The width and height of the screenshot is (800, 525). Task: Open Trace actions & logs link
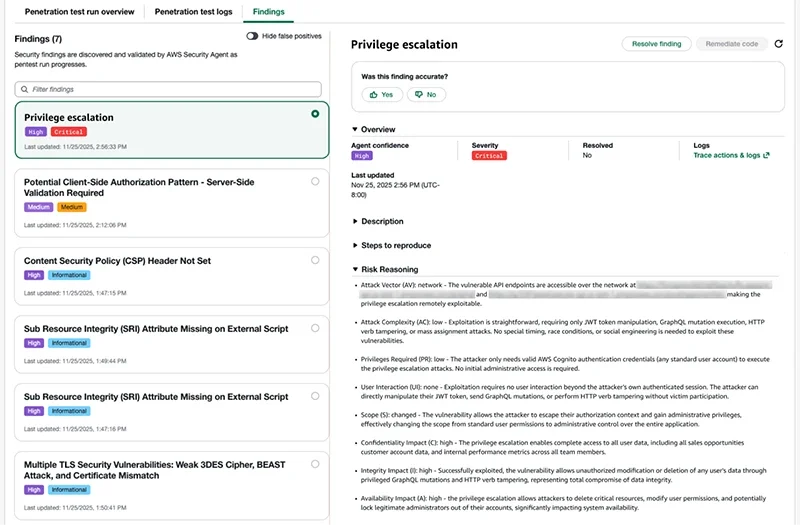pyautogui.click(x=726, y=156)
